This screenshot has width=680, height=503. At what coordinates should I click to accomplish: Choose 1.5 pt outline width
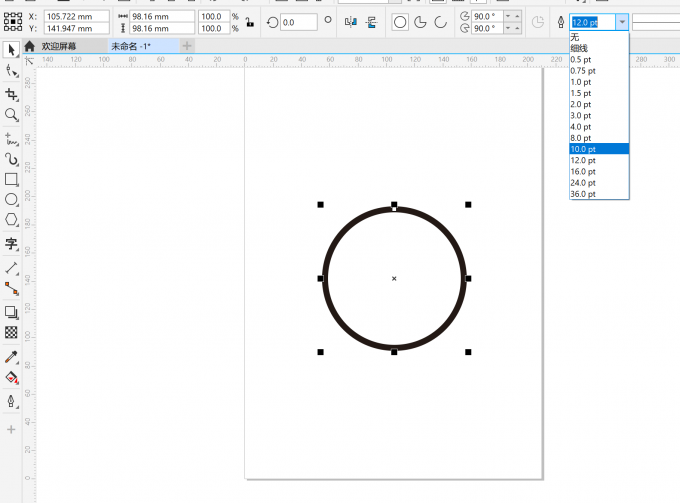click(599, 93)
